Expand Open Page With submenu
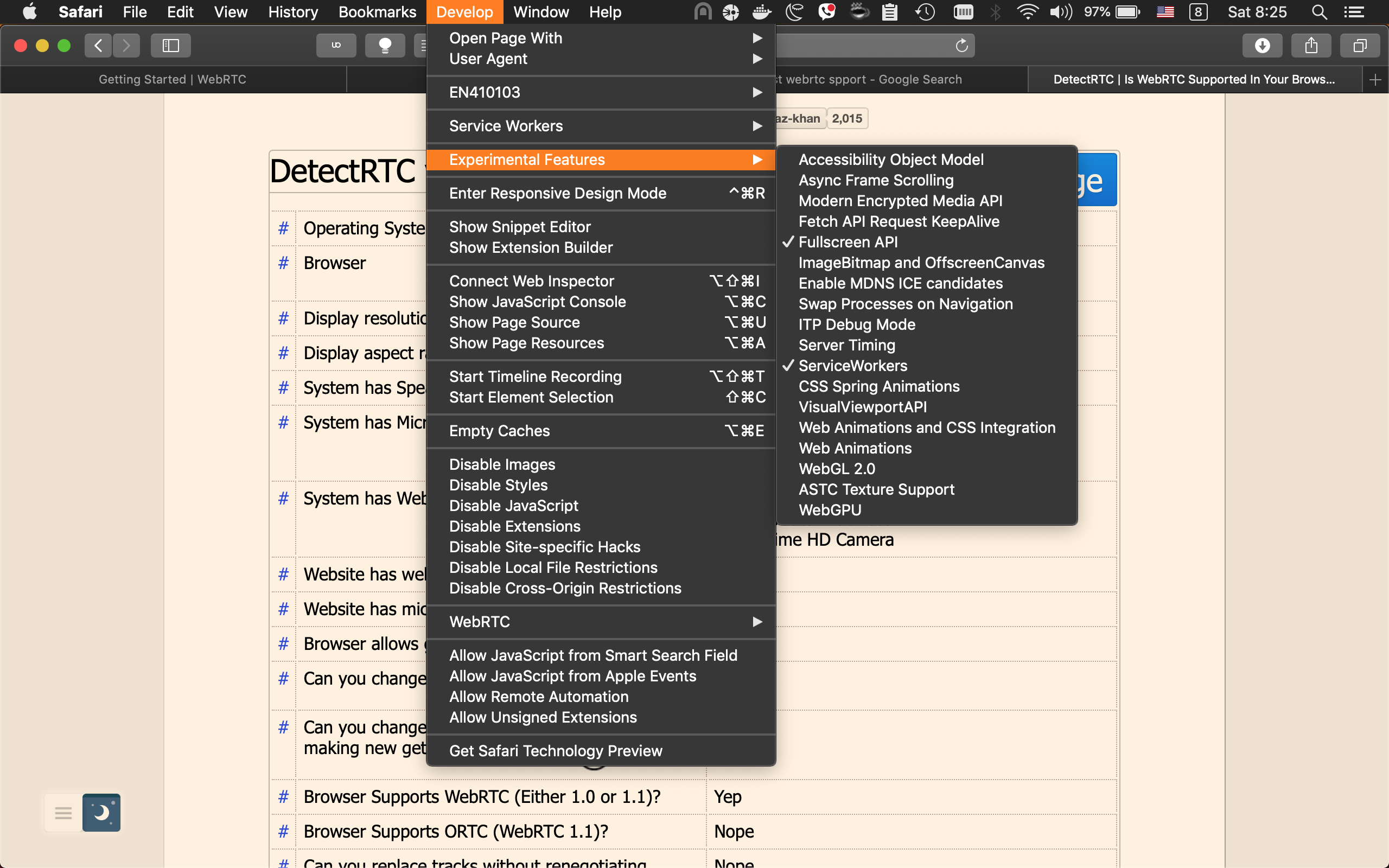The image size is (1389, 868). click(601, 38)
